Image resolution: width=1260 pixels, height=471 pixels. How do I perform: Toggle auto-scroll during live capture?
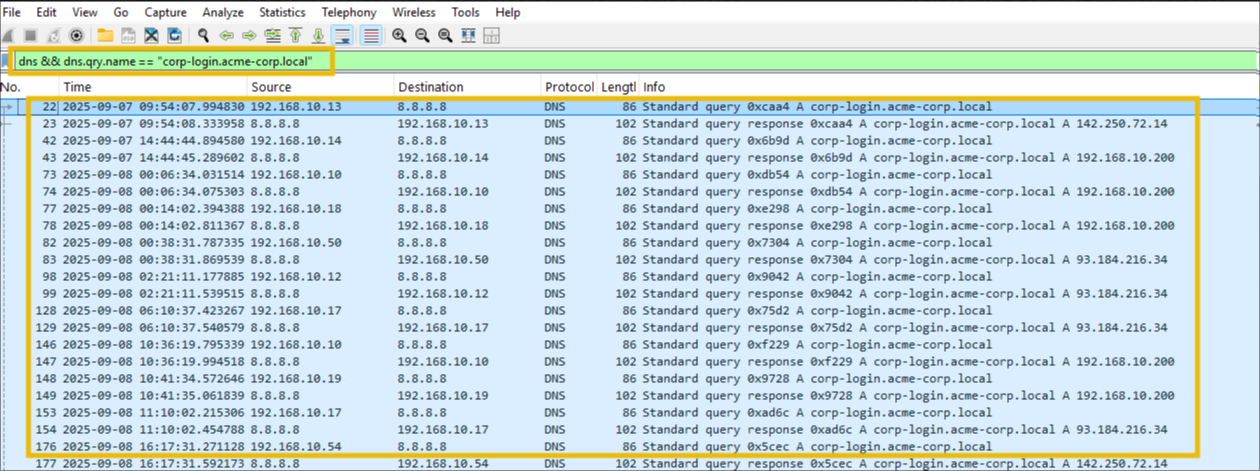pyautogui.click(x=342, y=36)
